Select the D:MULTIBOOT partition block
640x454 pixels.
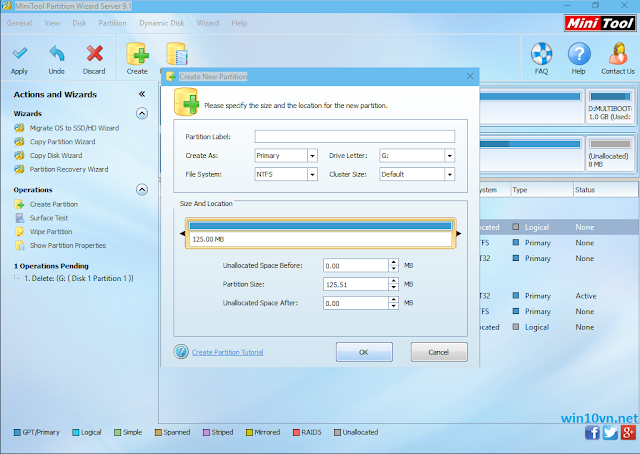point(610,106)
